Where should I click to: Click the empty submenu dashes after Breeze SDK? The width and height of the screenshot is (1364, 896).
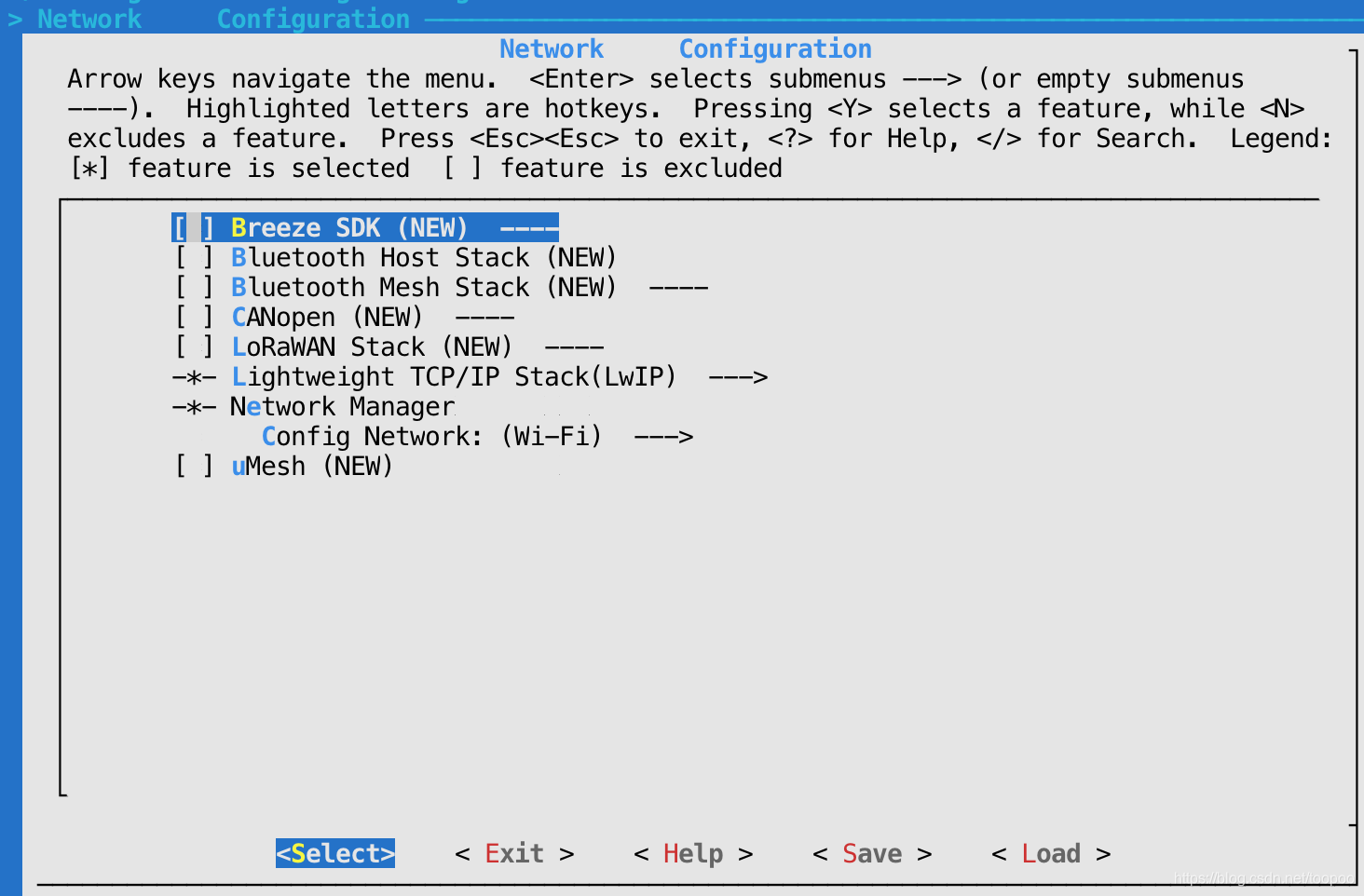[529, 228]
